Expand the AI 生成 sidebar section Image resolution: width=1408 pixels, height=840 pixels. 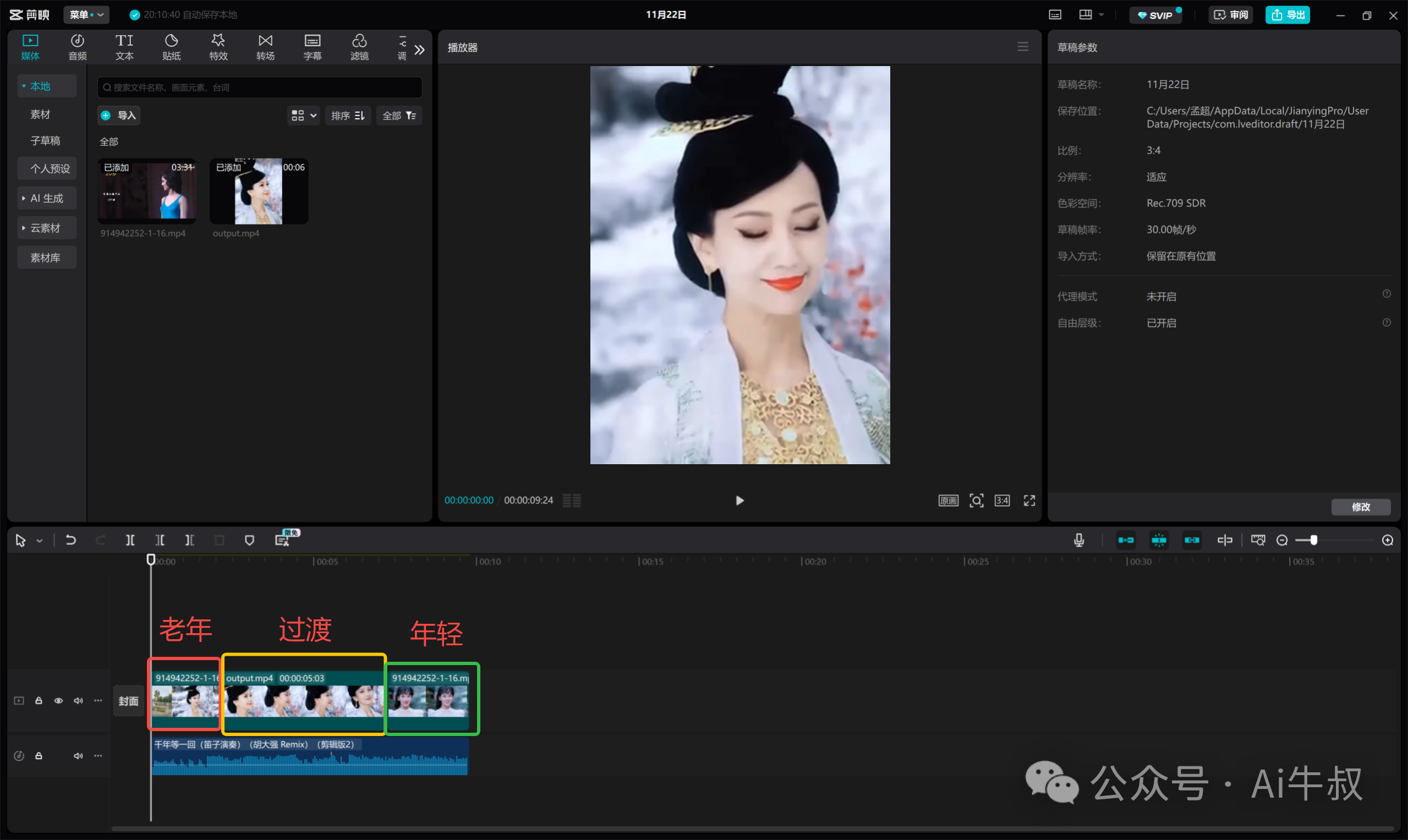pyautogui.click(x=46, y=198)
